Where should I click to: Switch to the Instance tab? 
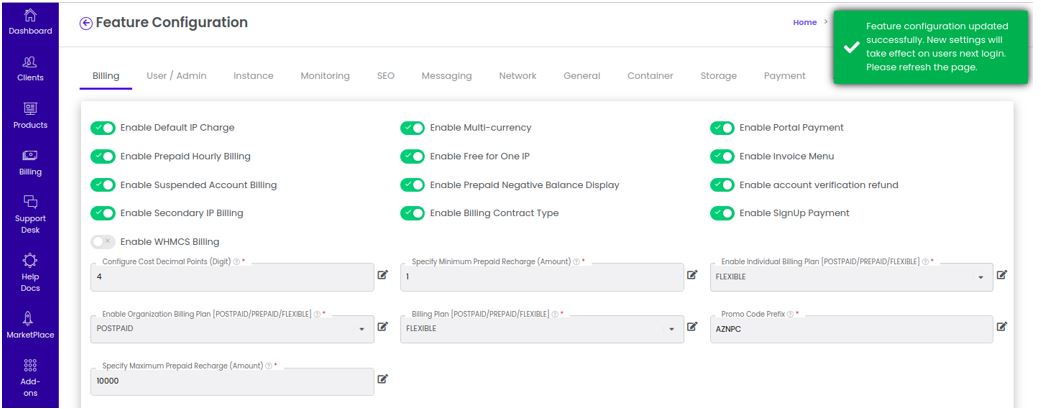[253, 76]
